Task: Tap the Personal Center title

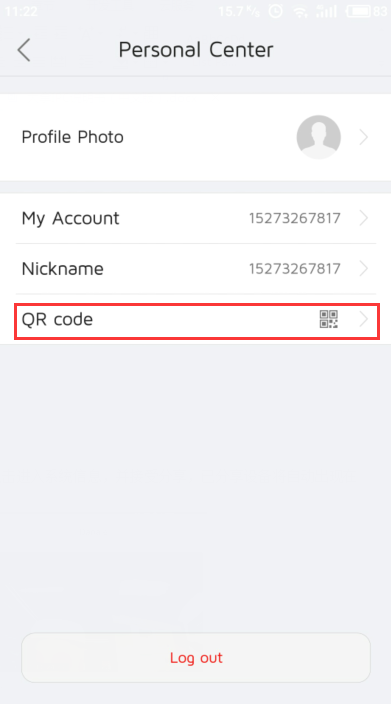Action: click(196, 49)
